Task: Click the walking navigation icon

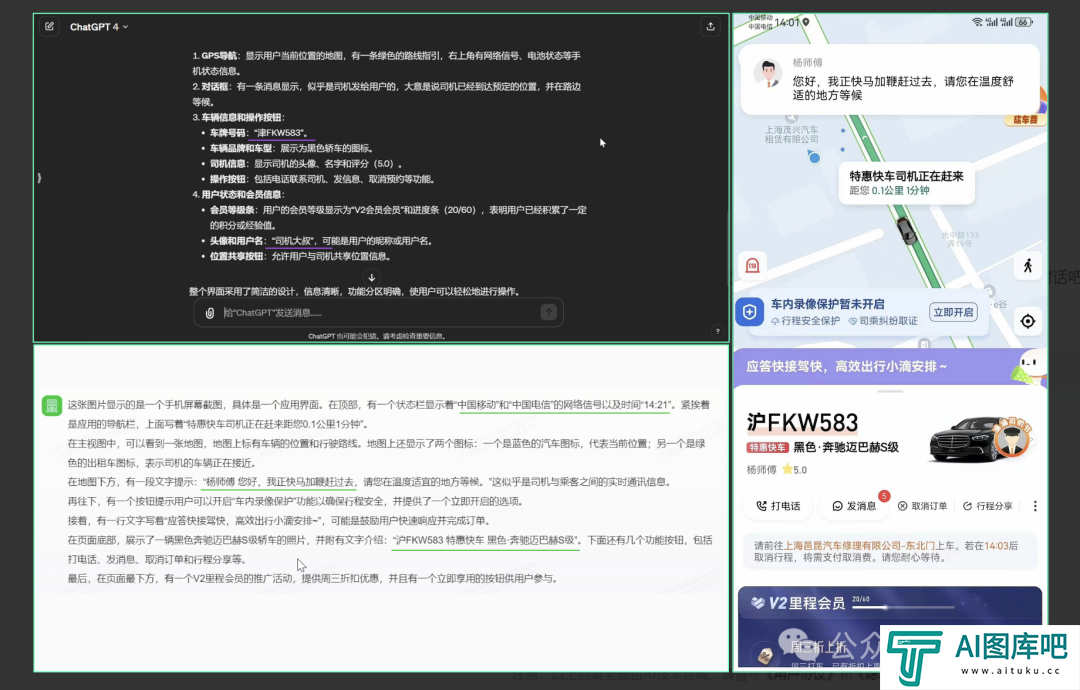Action: click(1028, 266)
